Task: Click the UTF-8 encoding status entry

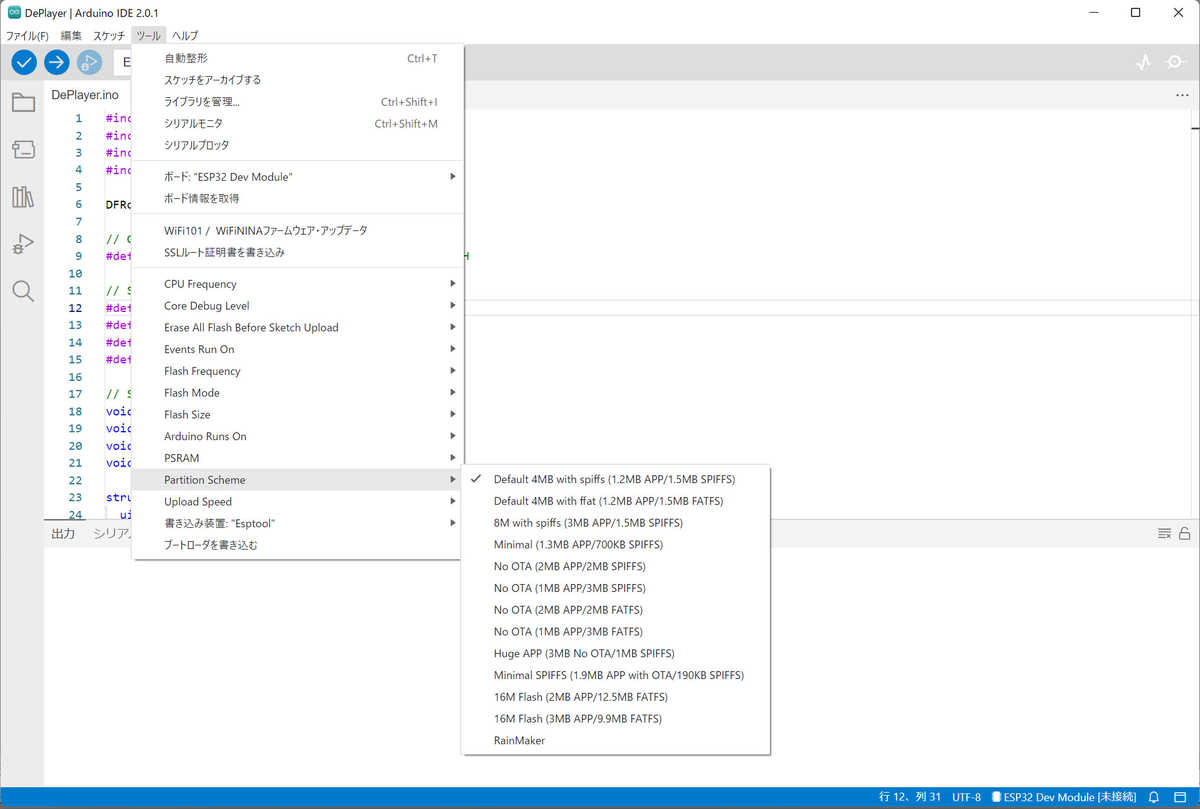Action: tap(966, 797)
